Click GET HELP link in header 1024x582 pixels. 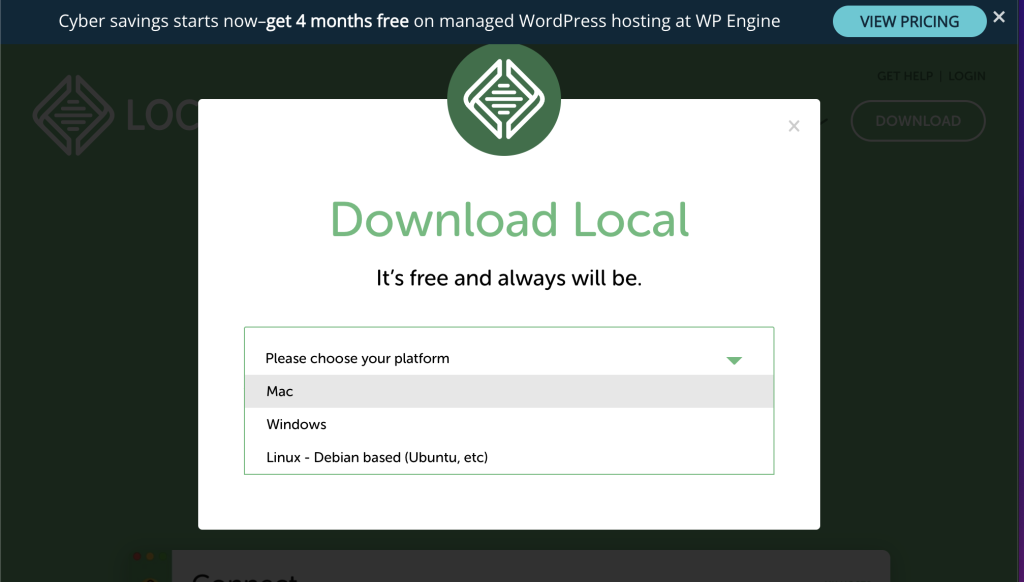pos(904,76)
